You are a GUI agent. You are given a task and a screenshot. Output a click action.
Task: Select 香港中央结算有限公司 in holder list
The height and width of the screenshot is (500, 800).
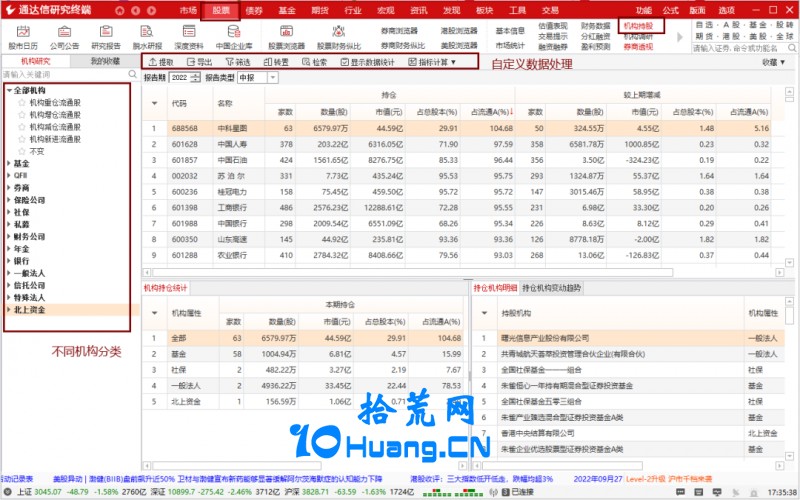pyautogui.click(x=629, y=433)
